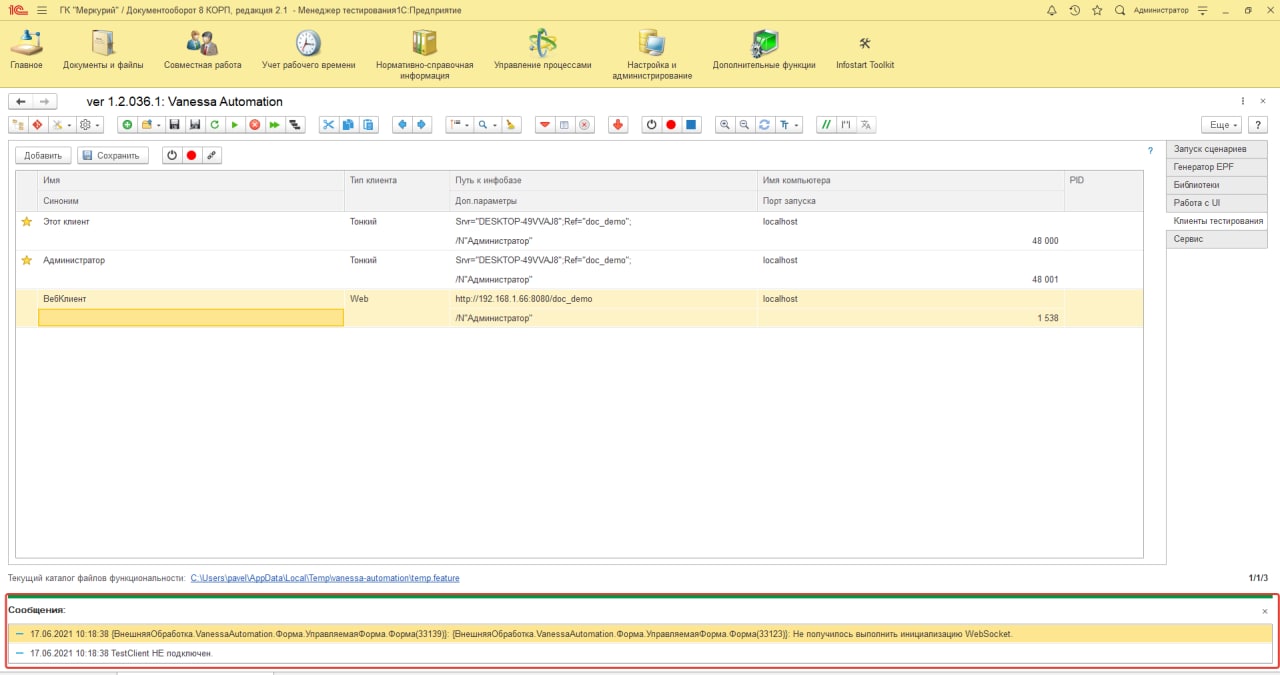Click the green circular reload arrow icon
The width and height of the screenshot is (1280, 675).
tap(215, 125)
